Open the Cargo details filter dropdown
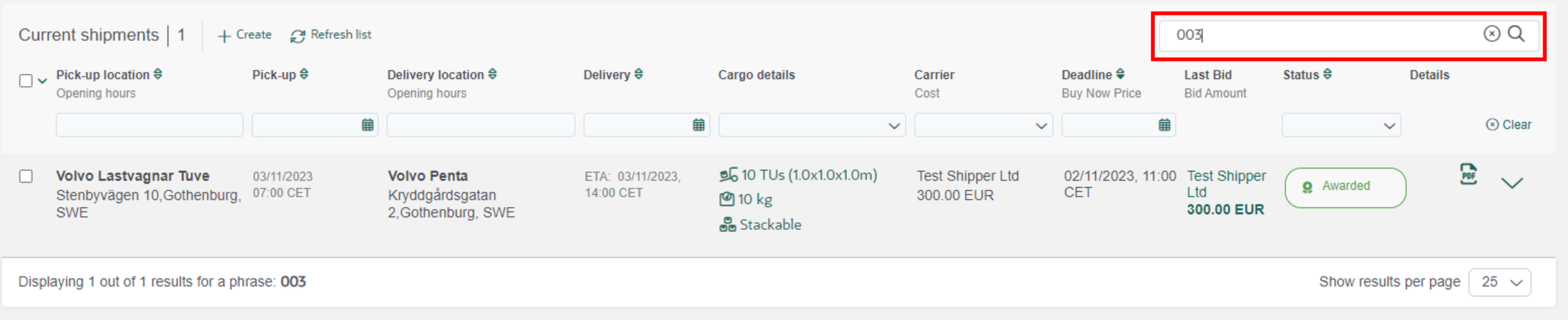The image size is (1568, 320). click(811, 125)
